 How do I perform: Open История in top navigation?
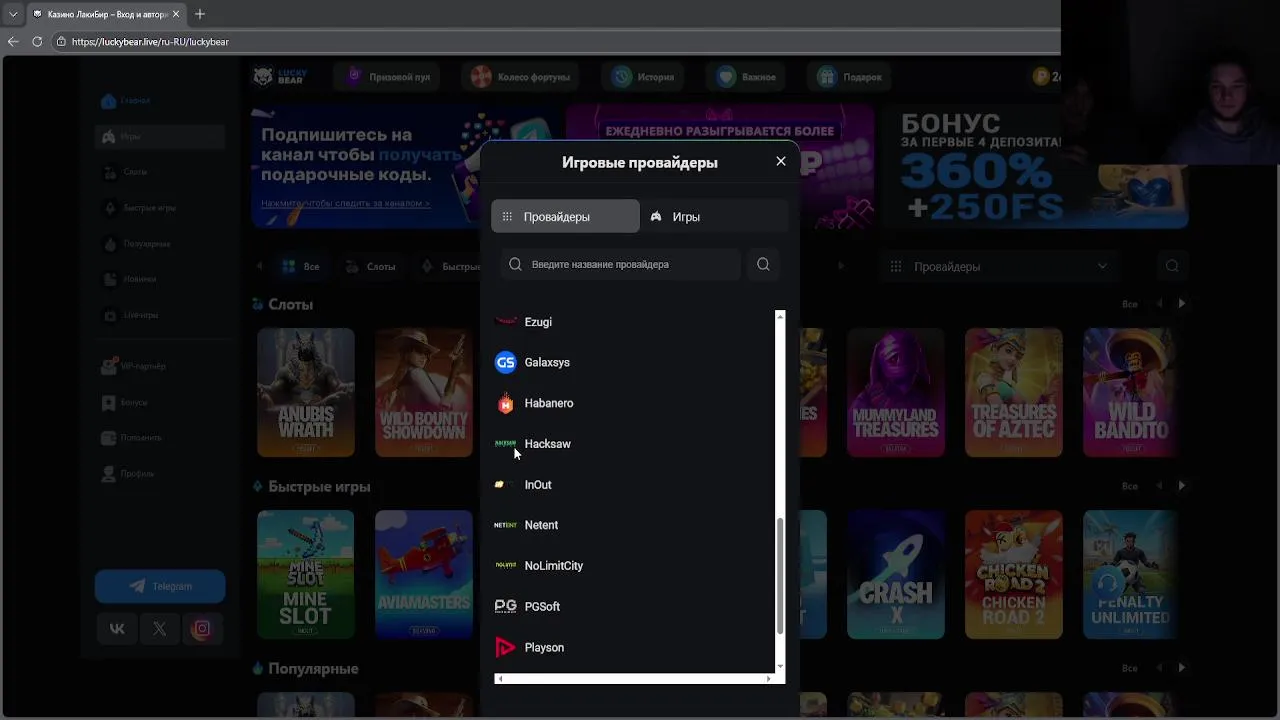tap(643, 77)
